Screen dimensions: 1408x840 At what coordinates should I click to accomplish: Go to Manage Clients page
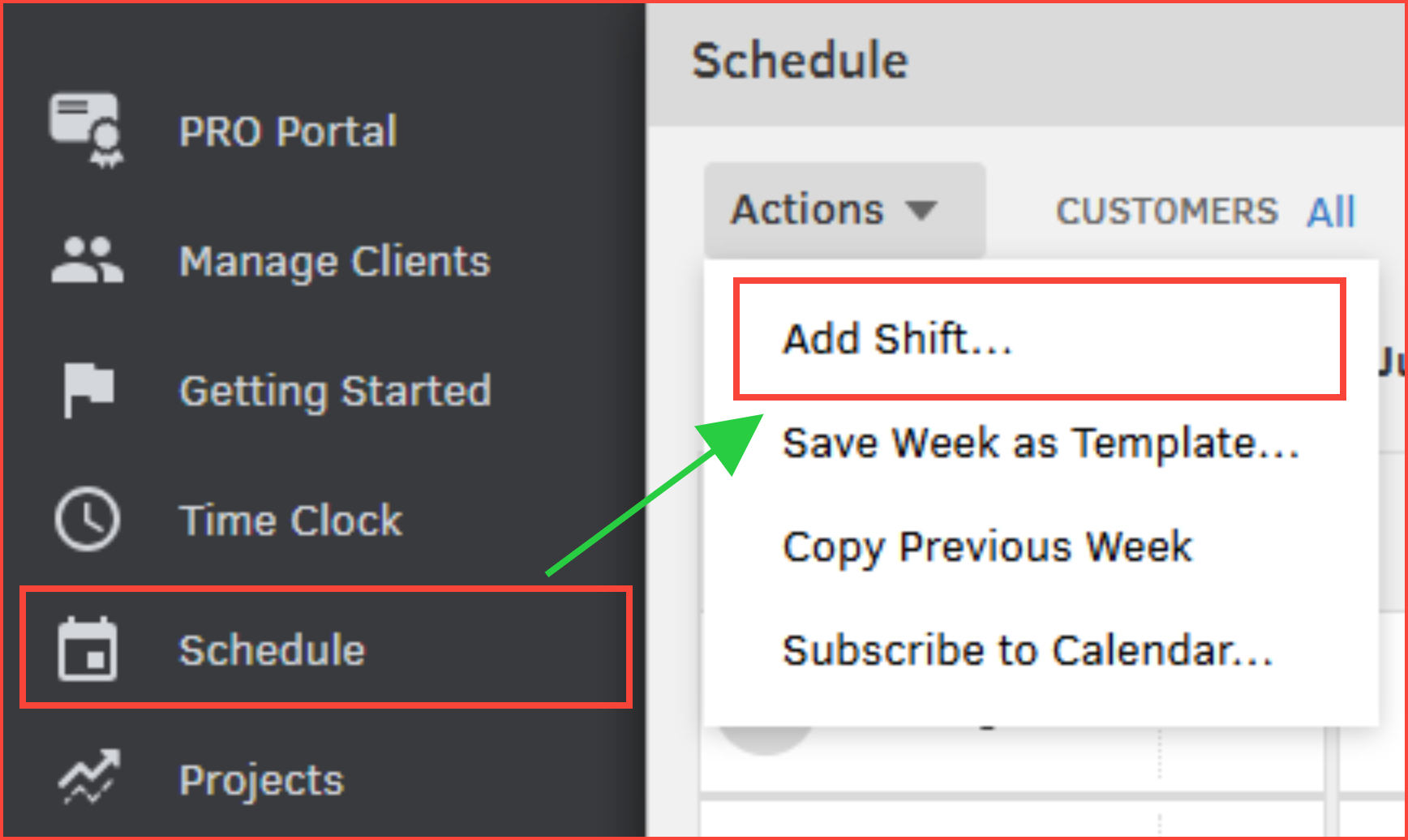coord(334,261)
